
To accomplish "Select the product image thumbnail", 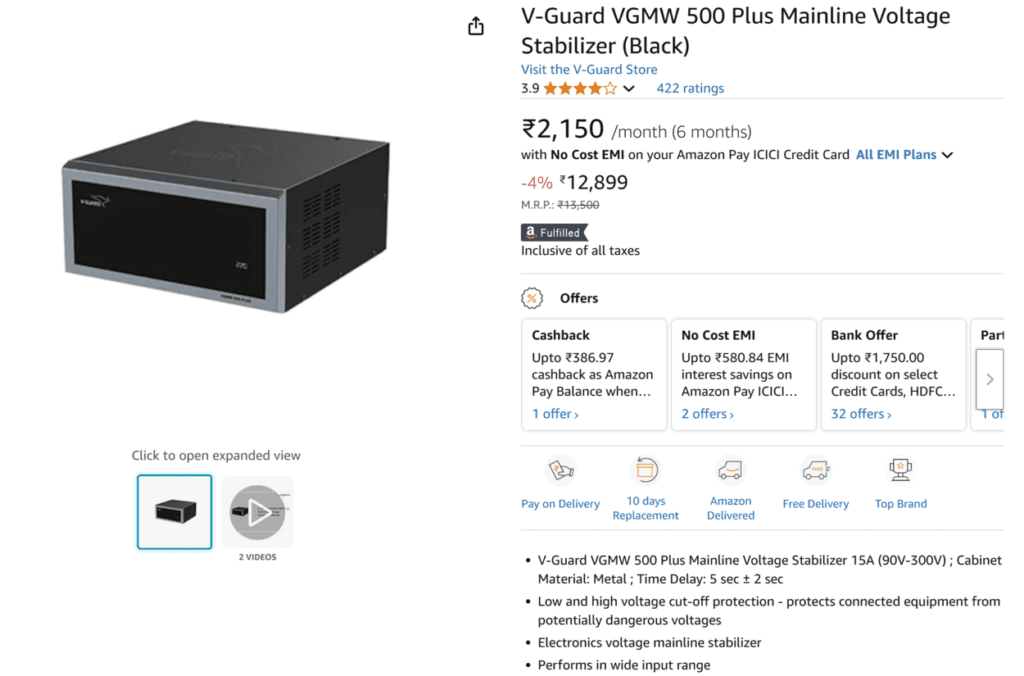I will [x=174, y=511].
